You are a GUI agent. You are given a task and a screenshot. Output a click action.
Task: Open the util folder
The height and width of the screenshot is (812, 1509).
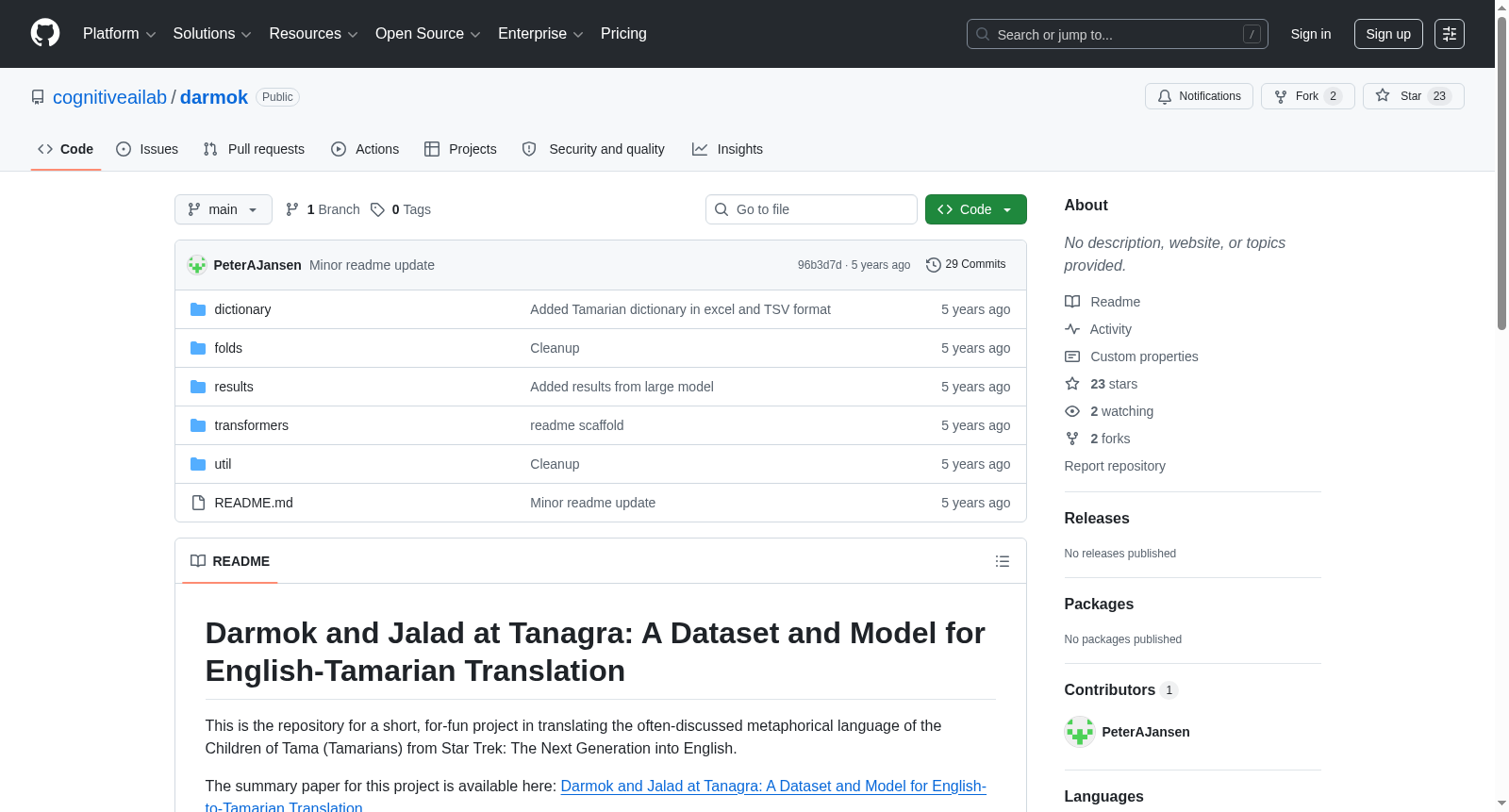coord(223,464)
